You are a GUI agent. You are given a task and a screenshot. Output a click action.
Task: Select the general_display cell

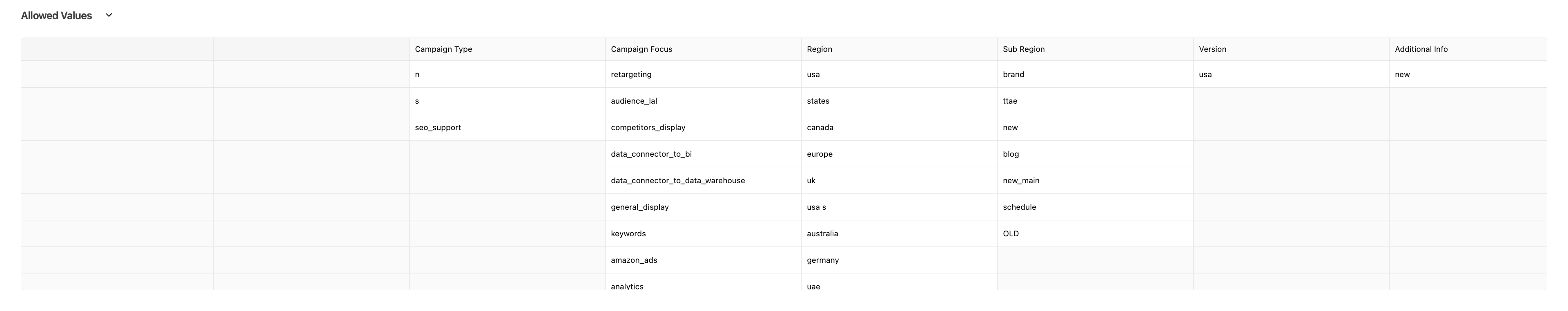pos(639,207)
